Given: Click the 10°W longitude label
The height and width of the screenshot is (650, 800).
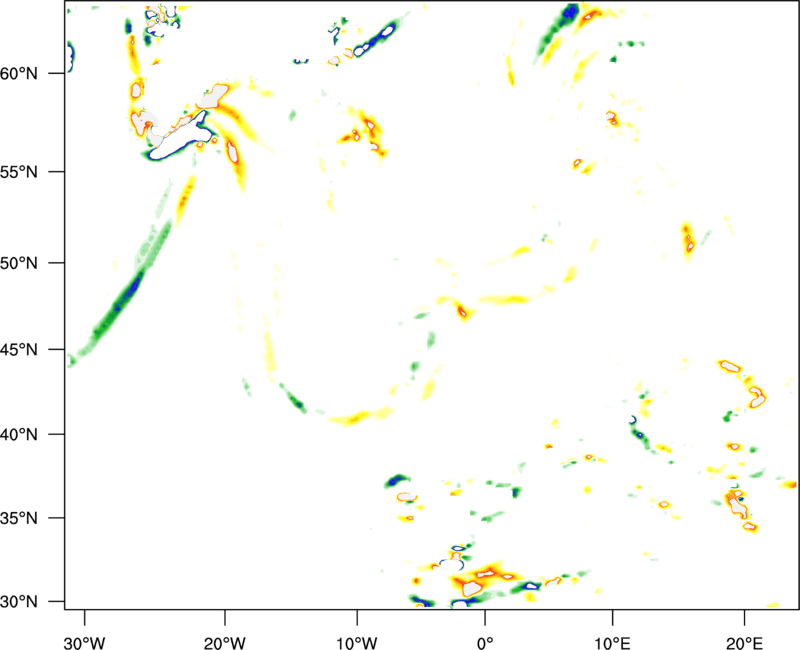Looking at the screenshot, I should tap(357, 643).
